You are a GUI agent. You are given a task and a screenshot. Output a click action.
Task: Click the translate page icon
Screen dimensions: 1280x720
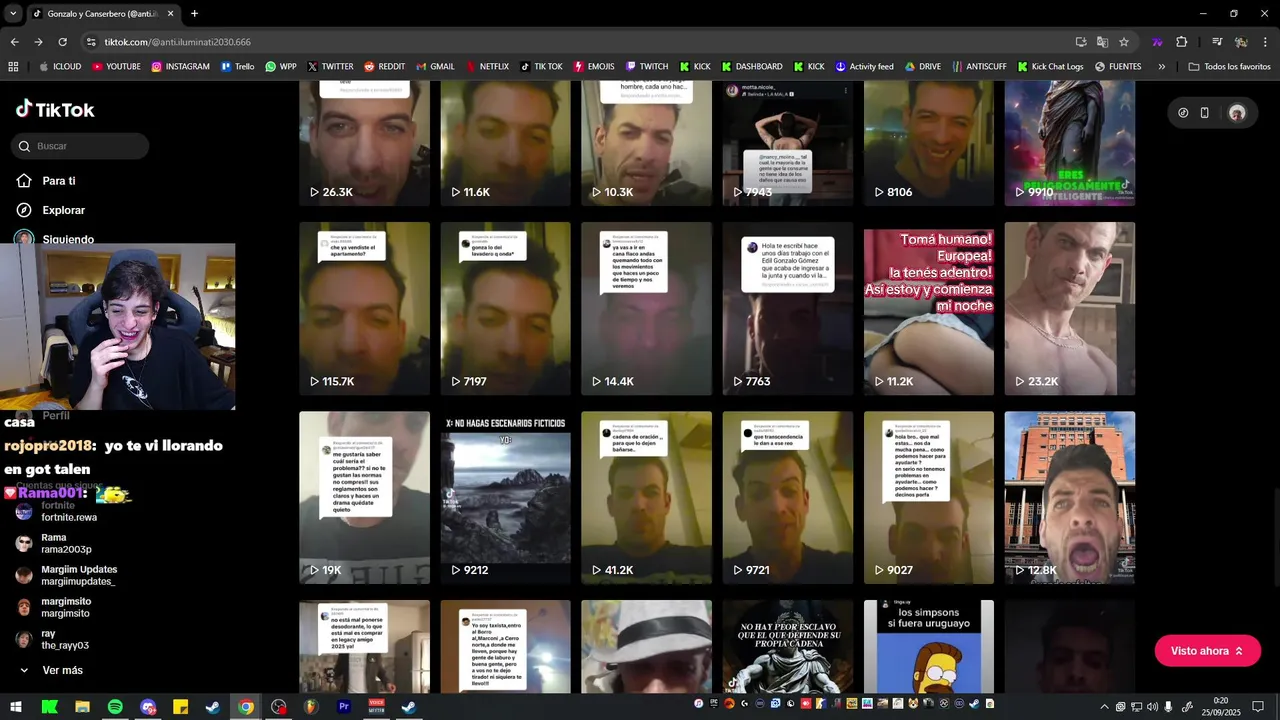tap(1102, 42)
